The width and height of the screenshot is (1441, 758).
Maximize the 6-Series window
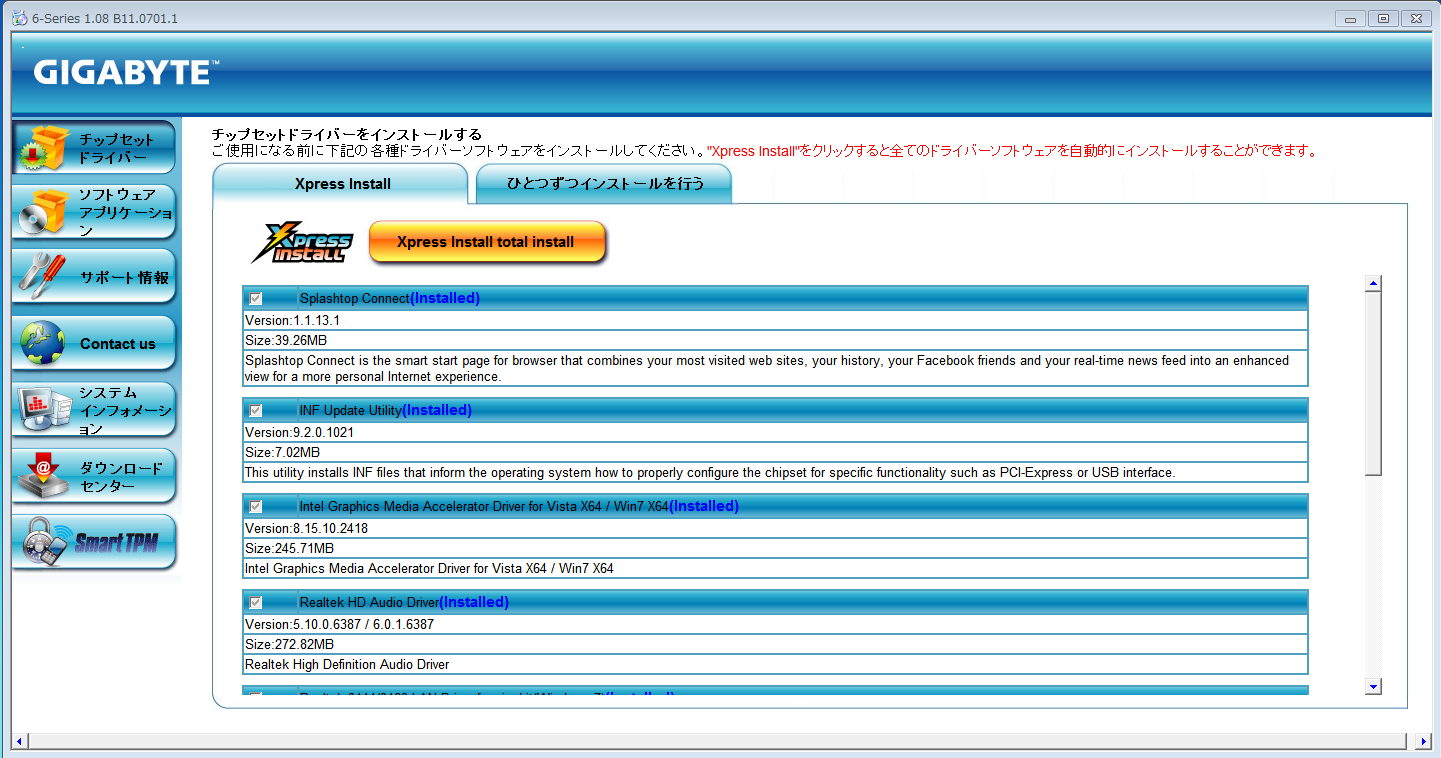coord(1383,18)
